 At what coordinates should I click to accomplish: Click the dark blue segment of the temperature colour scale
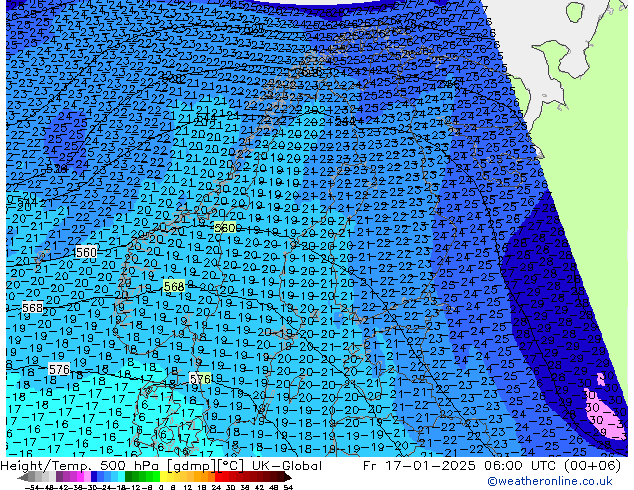click(94, 477)
